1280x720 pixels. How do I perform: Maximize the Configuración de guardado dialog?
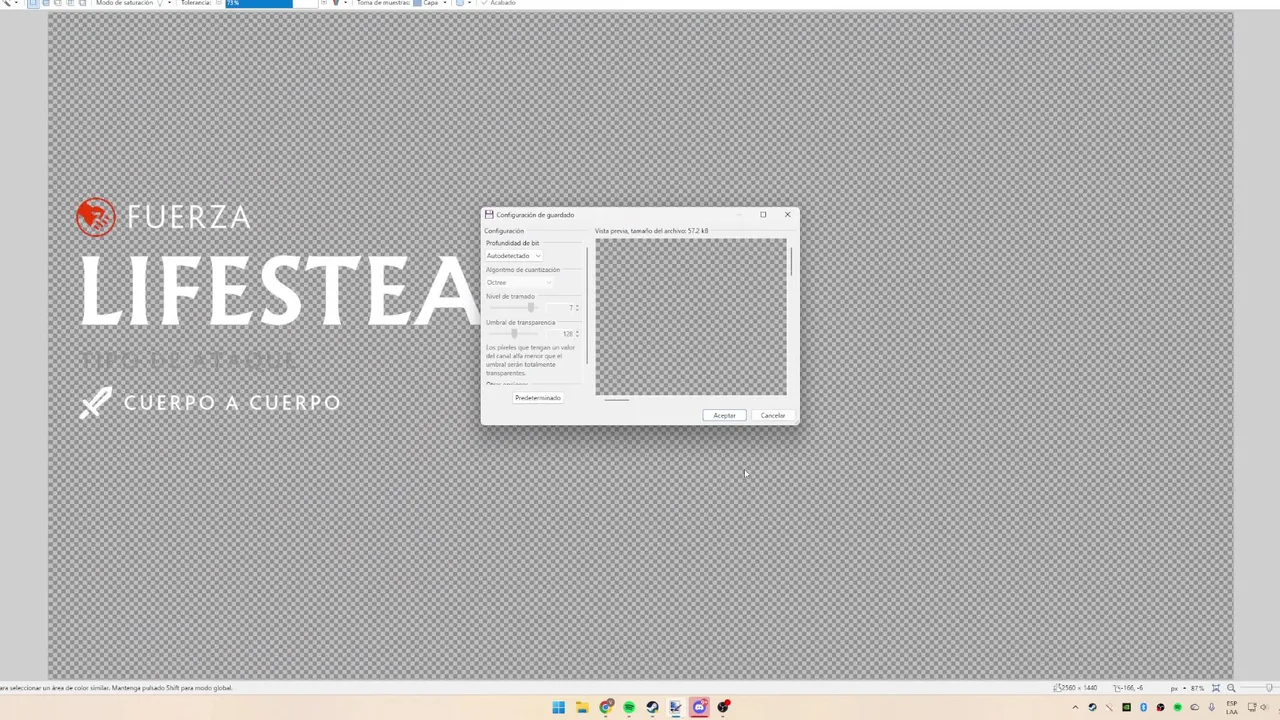click(x=763, y=214)
